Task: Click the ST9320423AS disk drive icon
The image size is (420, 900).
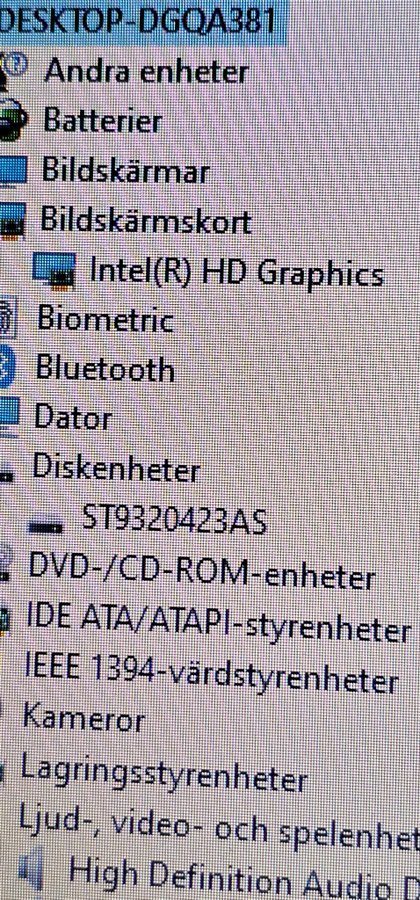Action: point(47,525)
